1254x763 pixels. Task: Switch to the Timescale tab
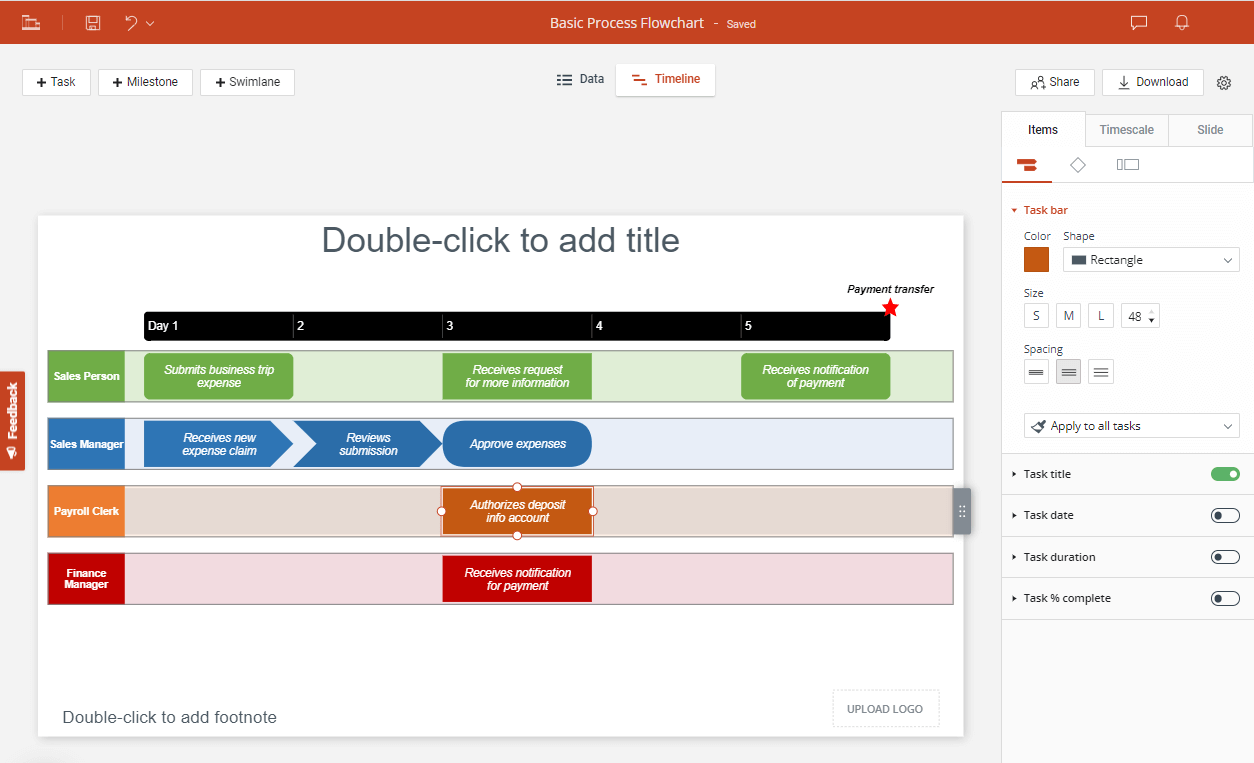point(1126,130)
